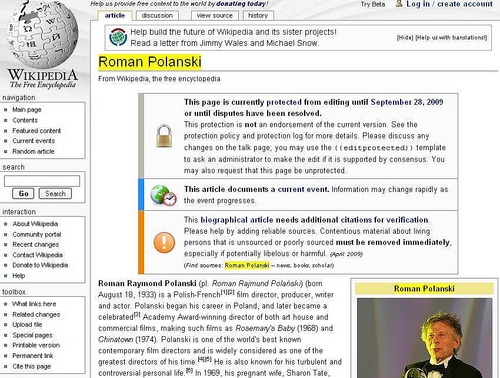The width and height of the screenshot is (500, 378).
Task: Switch to the discussion tab
Action: click(x=157, y=15)
